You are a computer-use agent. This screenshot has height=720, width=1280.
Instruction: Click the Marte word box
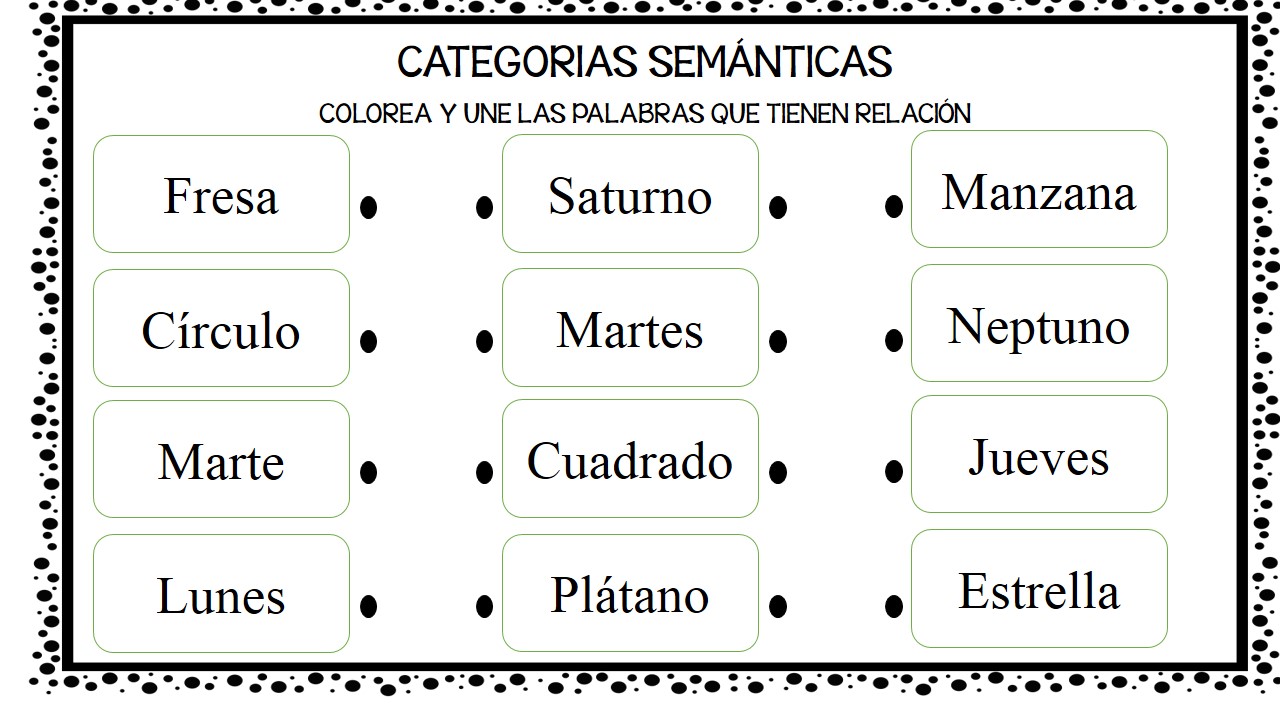click(x=221, y=459)
